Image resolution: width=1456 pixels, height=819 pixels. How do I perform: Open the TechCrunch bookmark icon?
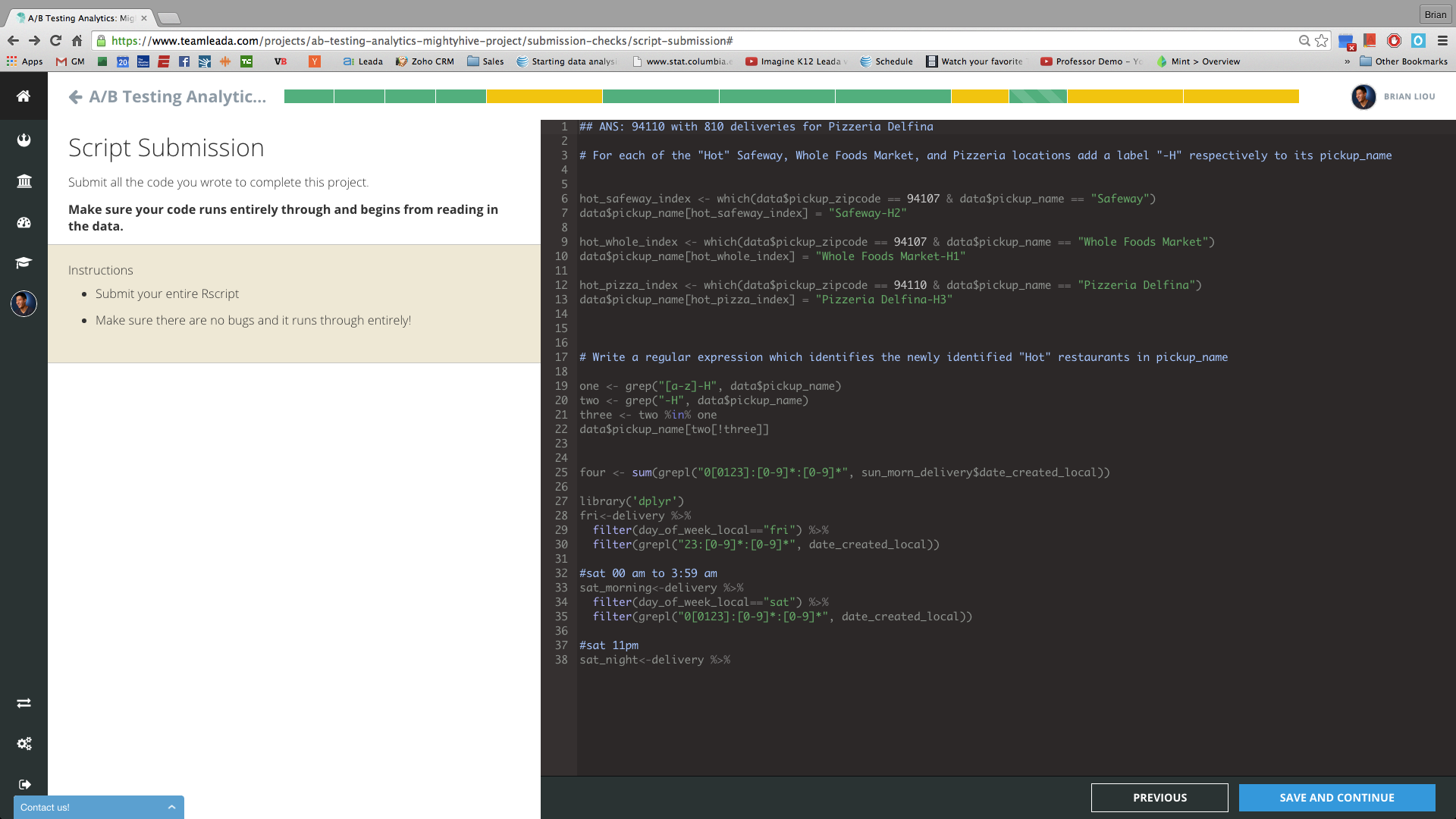246,61
